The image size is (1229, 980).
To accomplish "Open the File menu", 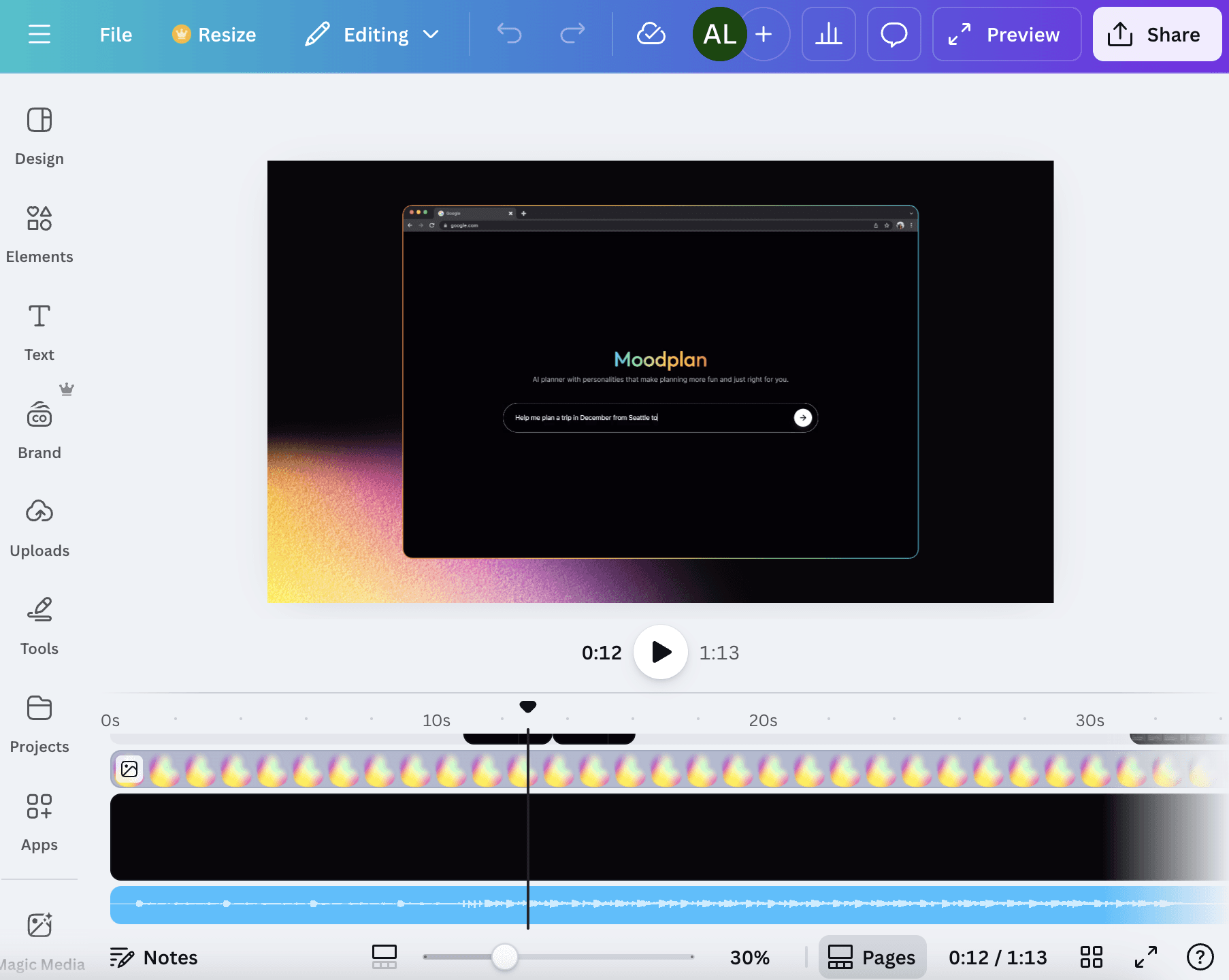I will [116, 35].
